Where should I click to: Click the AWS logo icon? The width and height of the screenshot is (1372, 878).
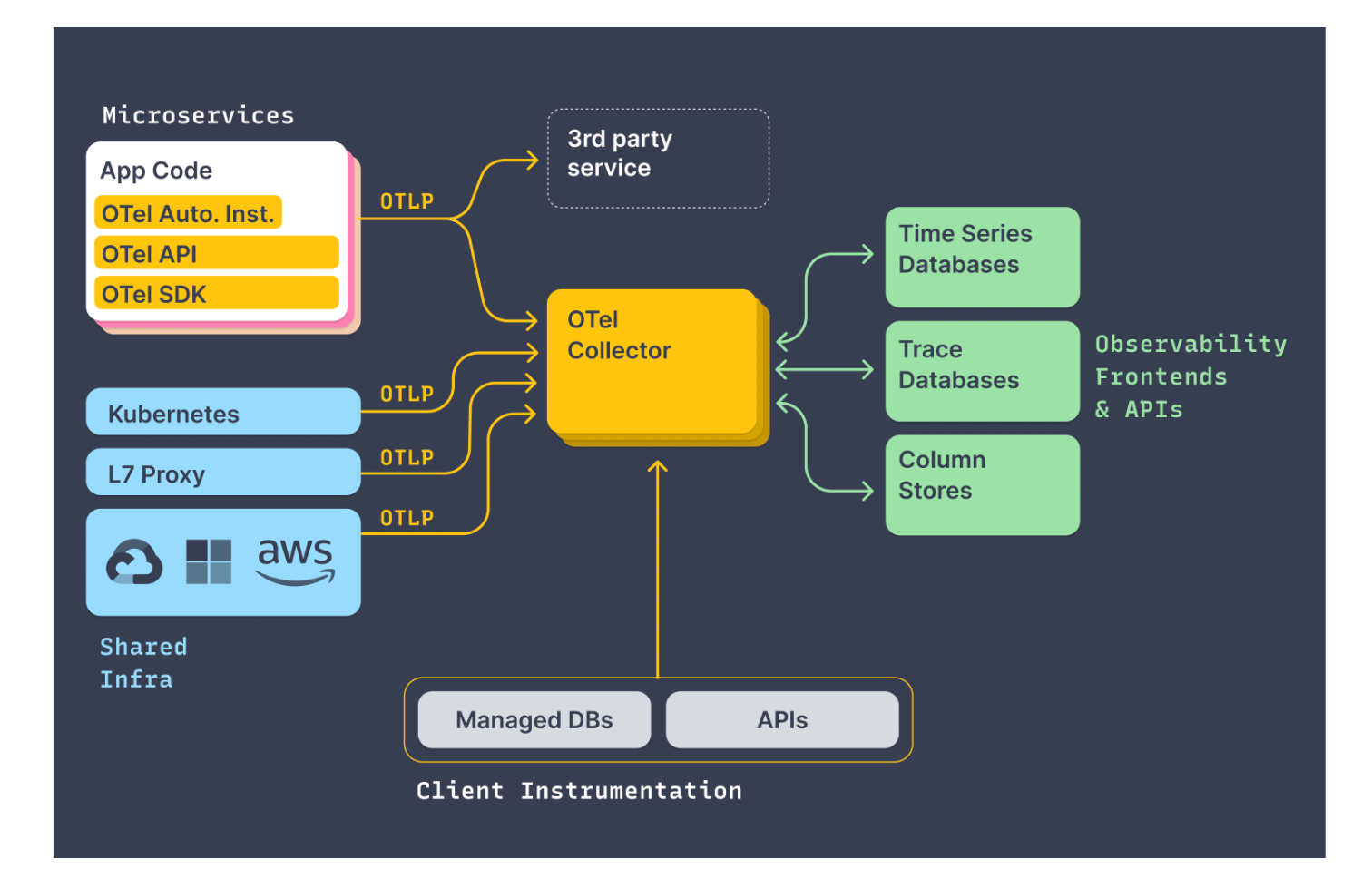296,561
